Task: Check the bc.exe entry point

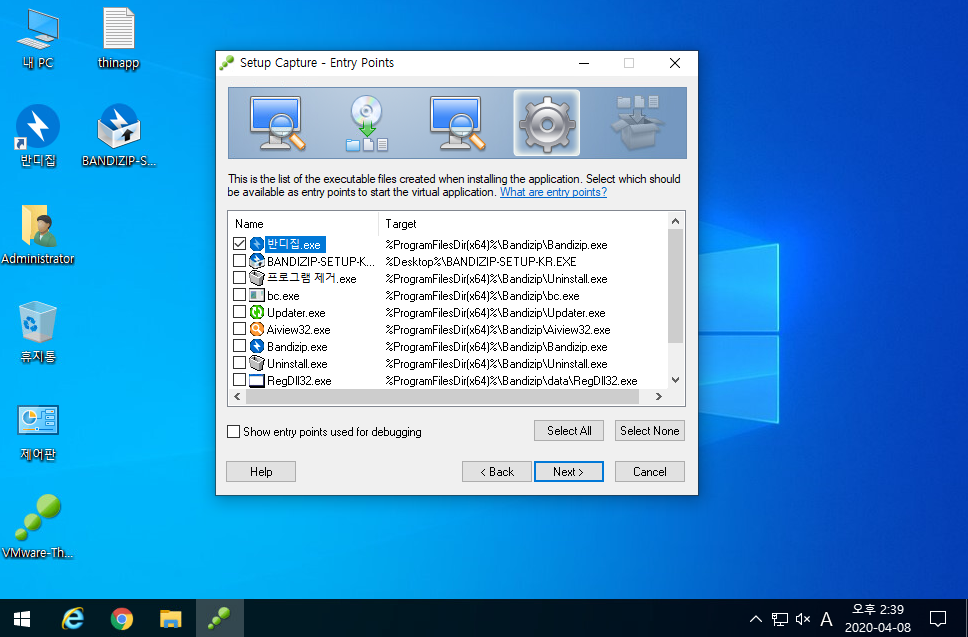Action: (240, 295)
